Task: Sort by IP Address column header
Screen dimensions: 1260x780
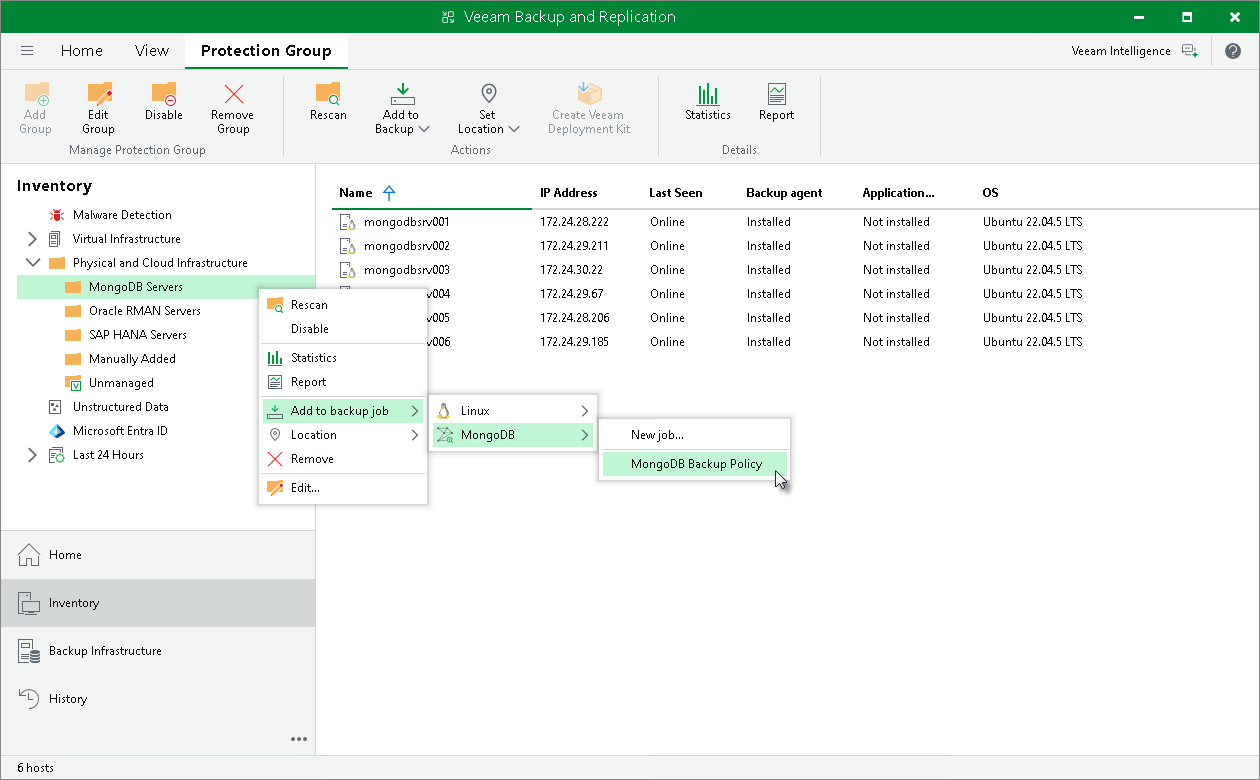Action: (569, 193)
